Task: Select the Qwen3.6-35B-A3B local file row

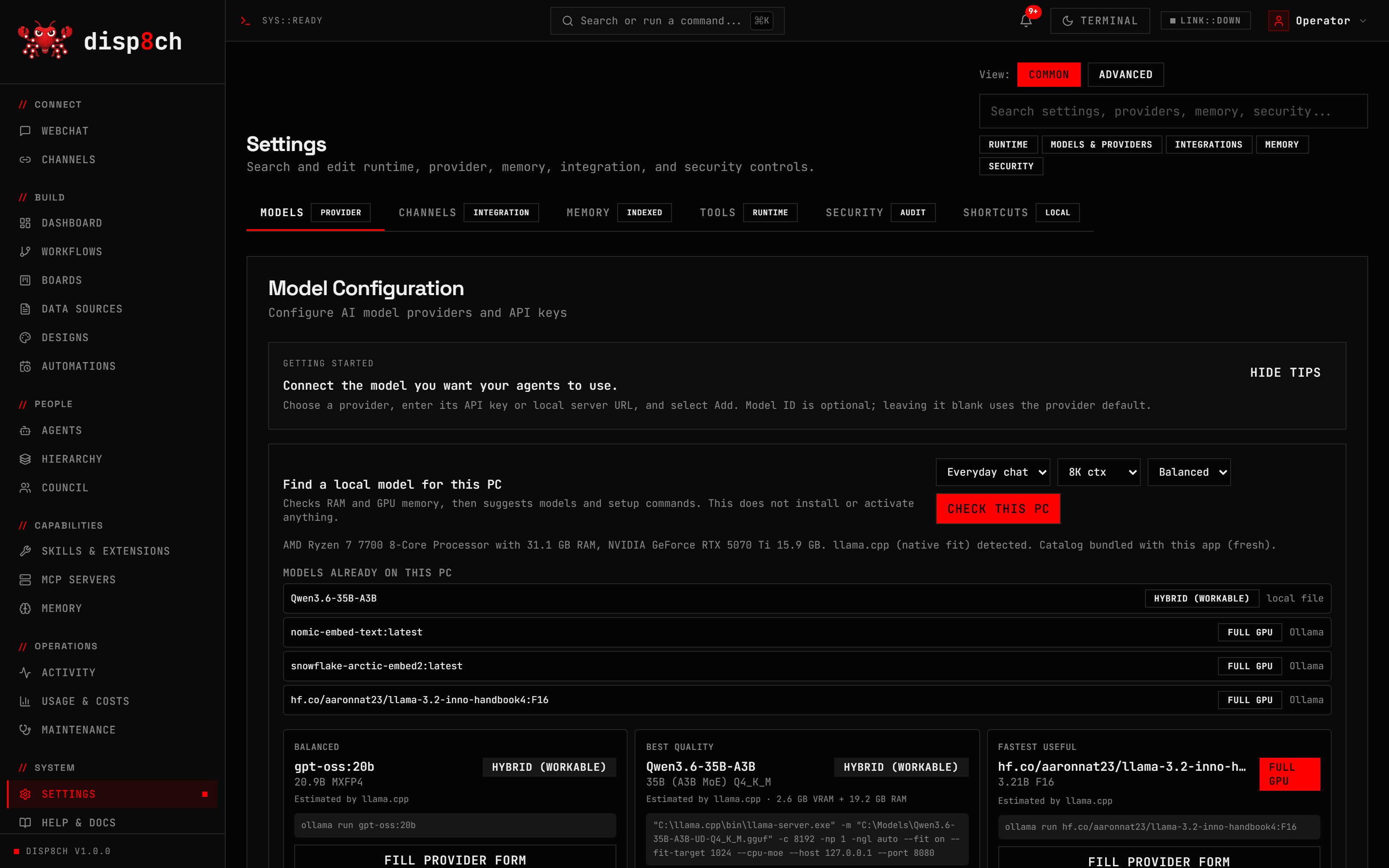Action: 806,598
